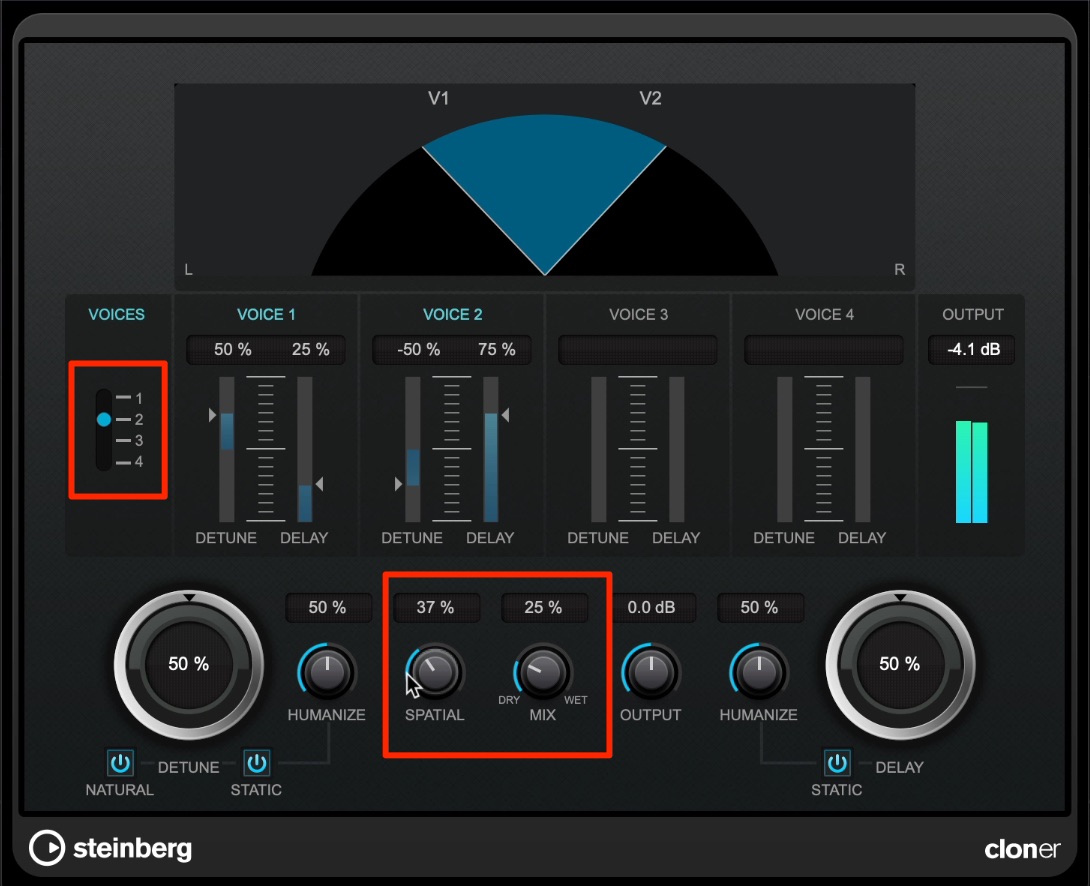The height and width of the screenshot is (886, 1090).
Task: Click the output level meter bars
Action: (972, 471)
